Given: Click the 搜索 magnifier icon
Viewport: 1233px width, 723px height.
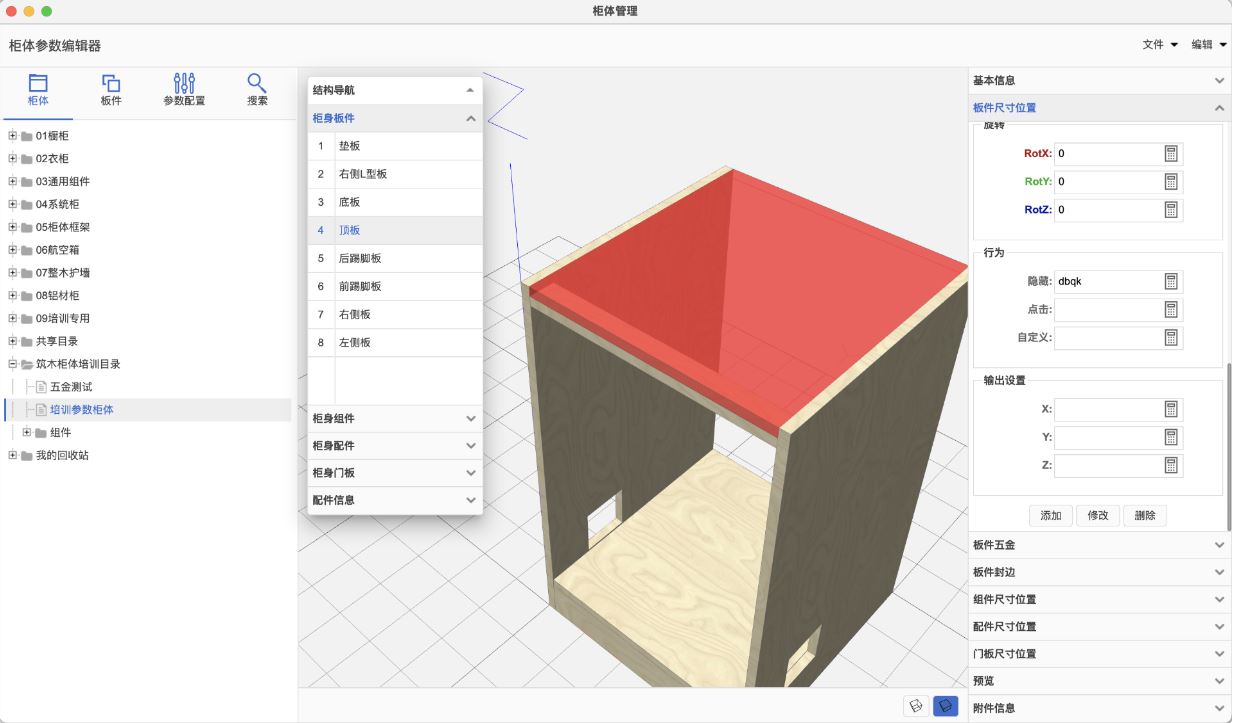Looking at the screenshot, I should click(x=257, y=89).
